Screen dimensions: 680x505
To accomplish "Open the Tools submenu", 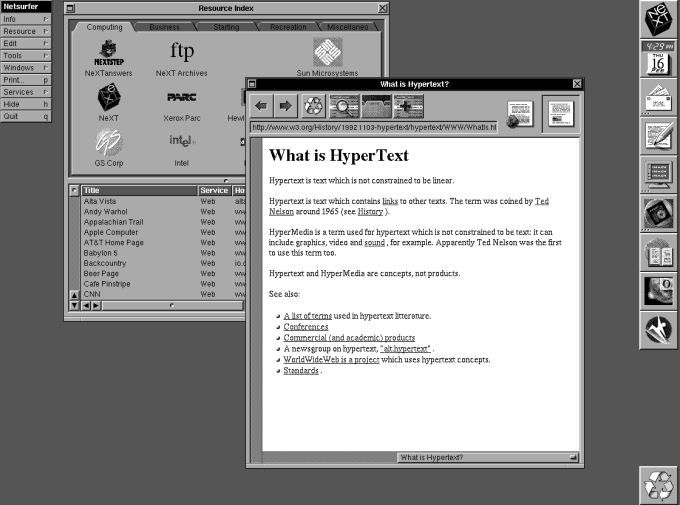I will pos(26,56).
